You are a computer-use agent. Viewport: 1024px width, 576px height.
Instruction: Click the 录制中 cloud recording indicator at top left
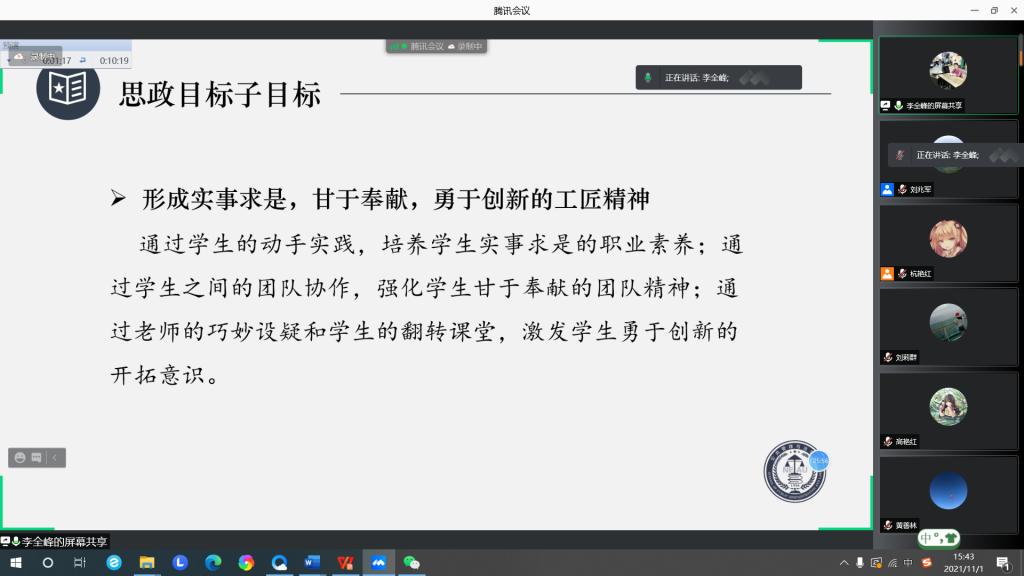point(36,56)
